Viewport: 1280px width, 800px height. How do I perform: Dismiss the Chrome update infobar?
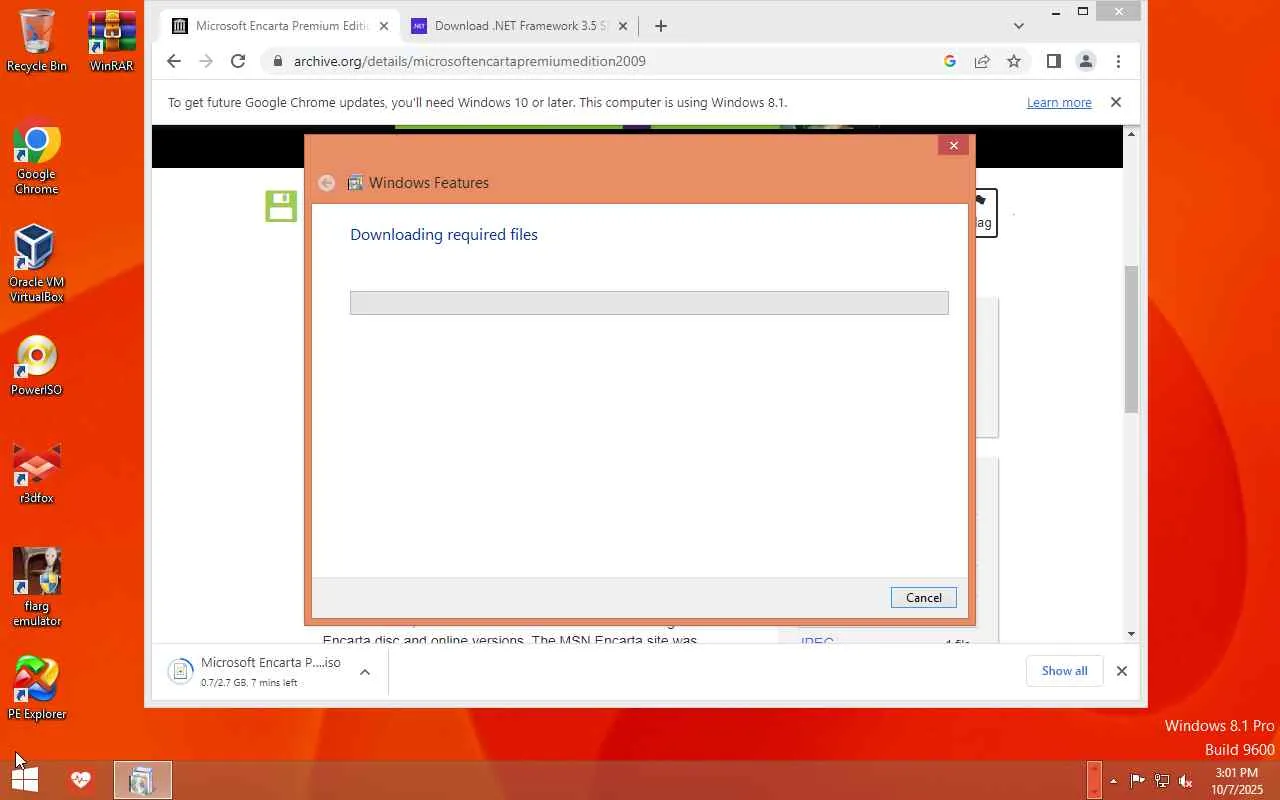[x=1116, y=102]
